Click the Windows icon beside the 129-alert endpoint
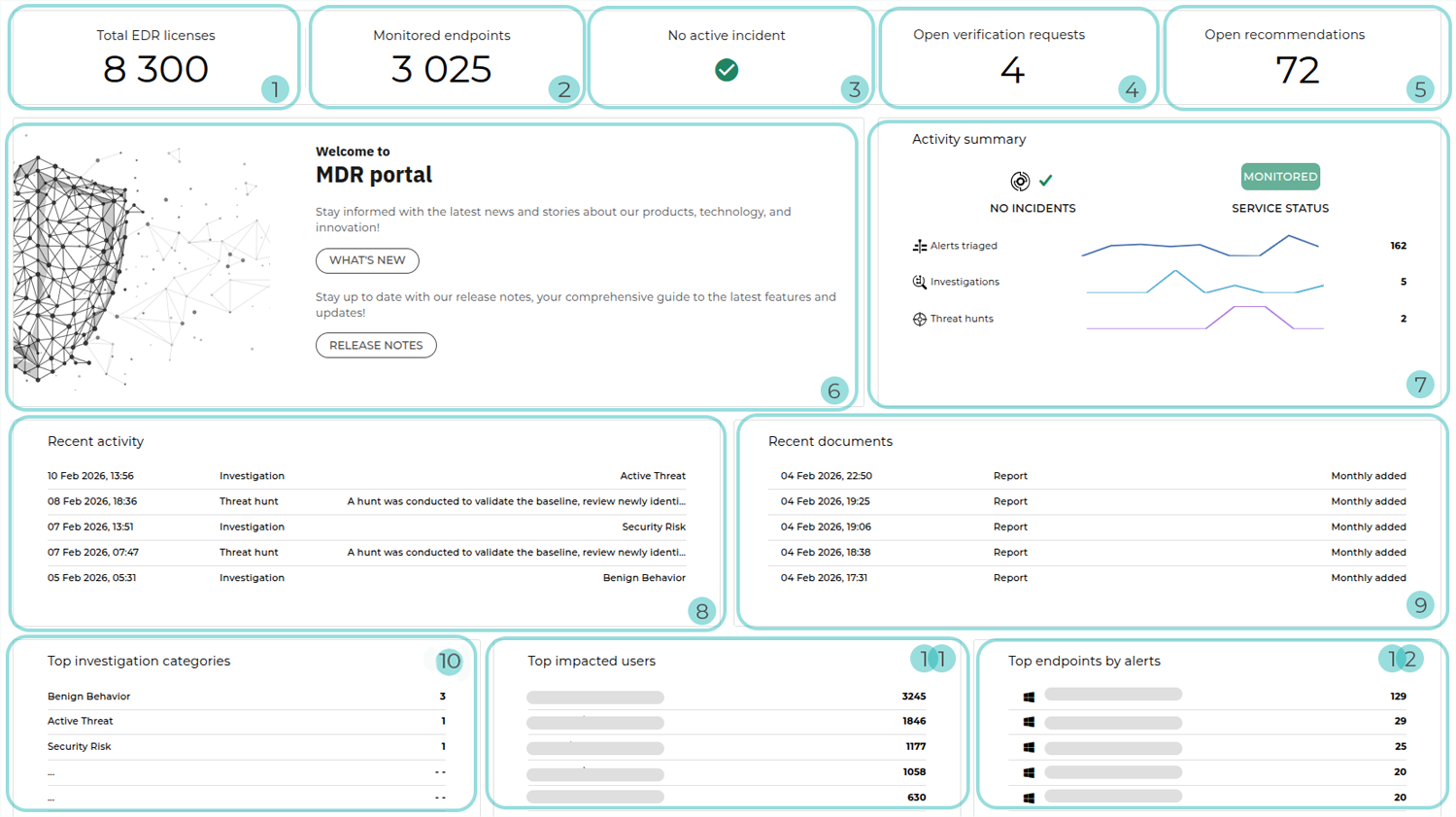 (1029, 697)
